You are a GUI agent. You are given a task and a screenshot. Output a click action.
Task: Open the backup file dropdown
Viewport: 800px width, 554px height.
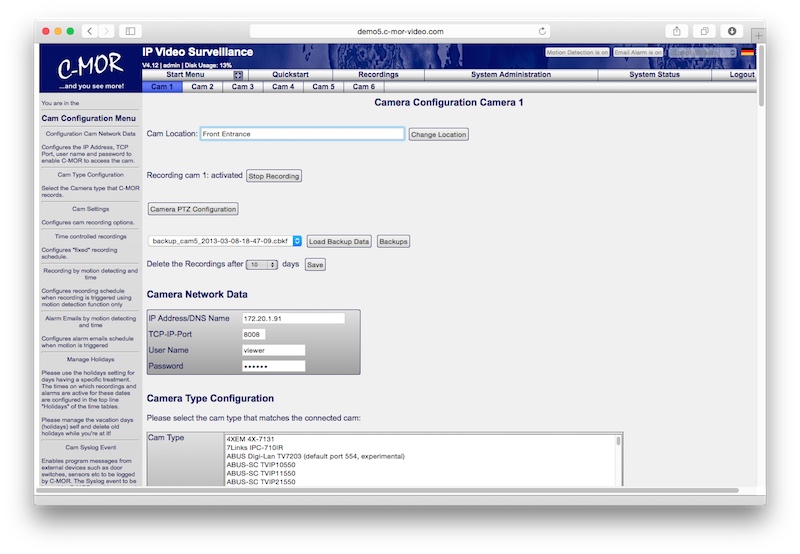click(225, 241)
